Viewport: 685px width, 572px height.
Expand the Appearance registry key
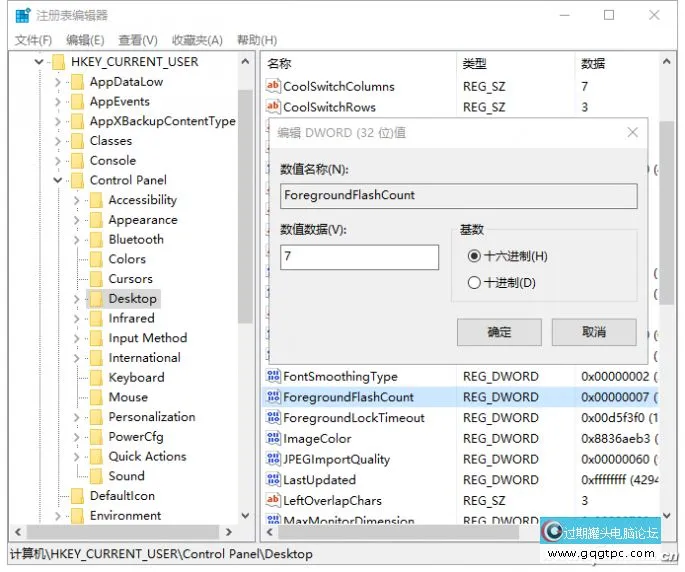click(x=76, y=220)
